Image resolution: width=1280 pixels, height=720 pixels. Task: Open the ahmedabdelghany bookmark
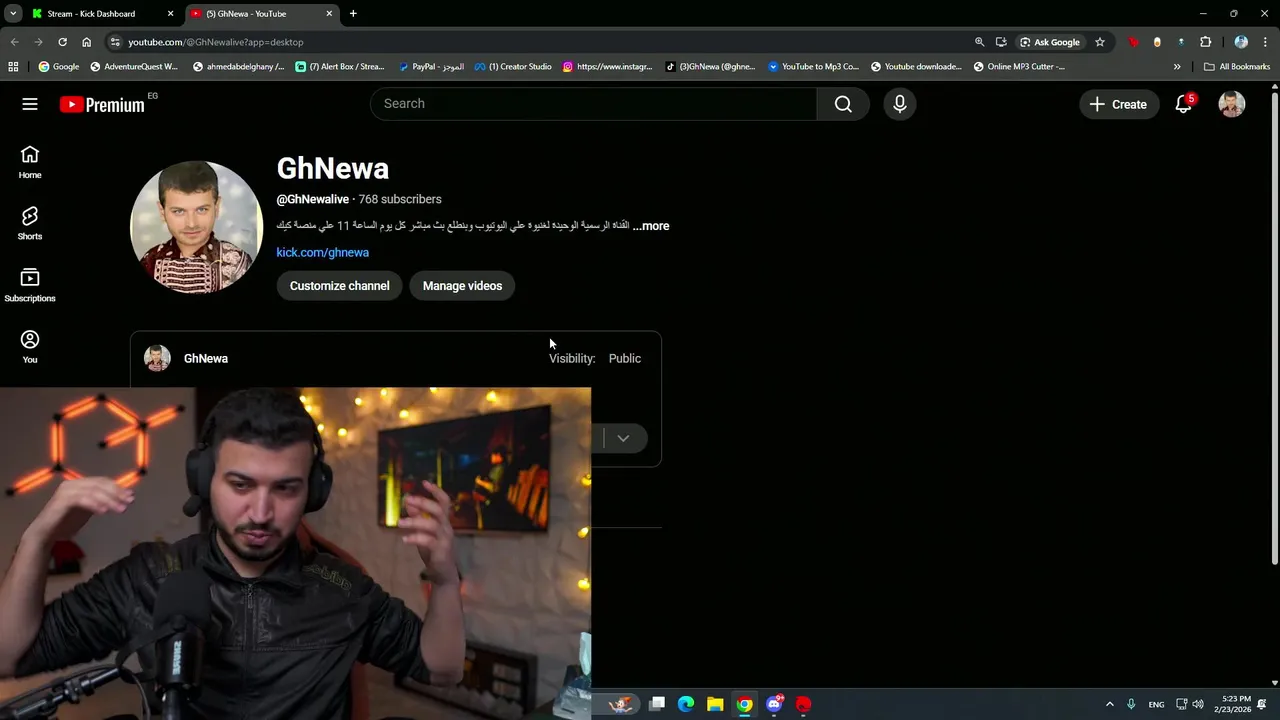point(239,67)
